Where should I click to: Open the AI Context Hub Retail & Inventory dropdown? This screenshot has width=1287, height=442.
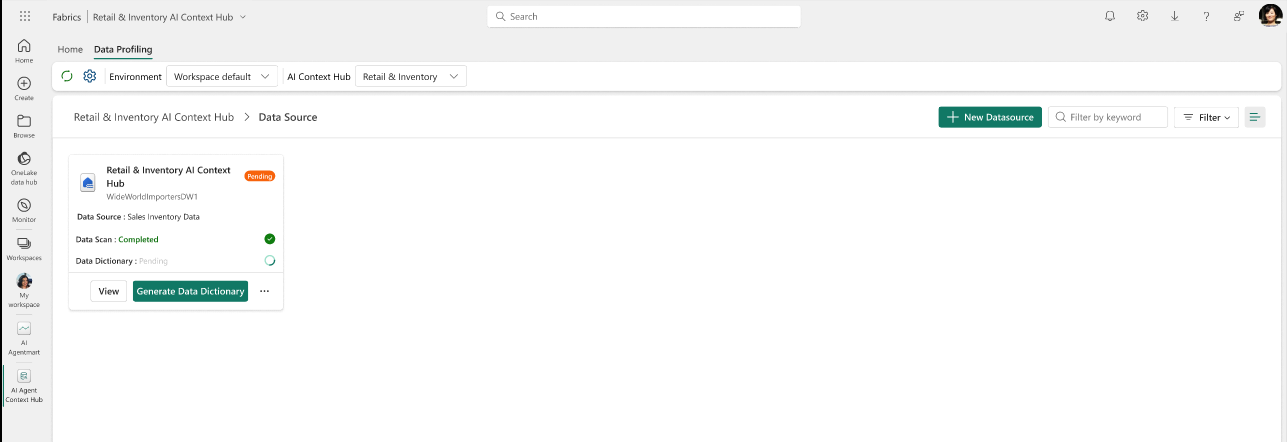point(411,76)
